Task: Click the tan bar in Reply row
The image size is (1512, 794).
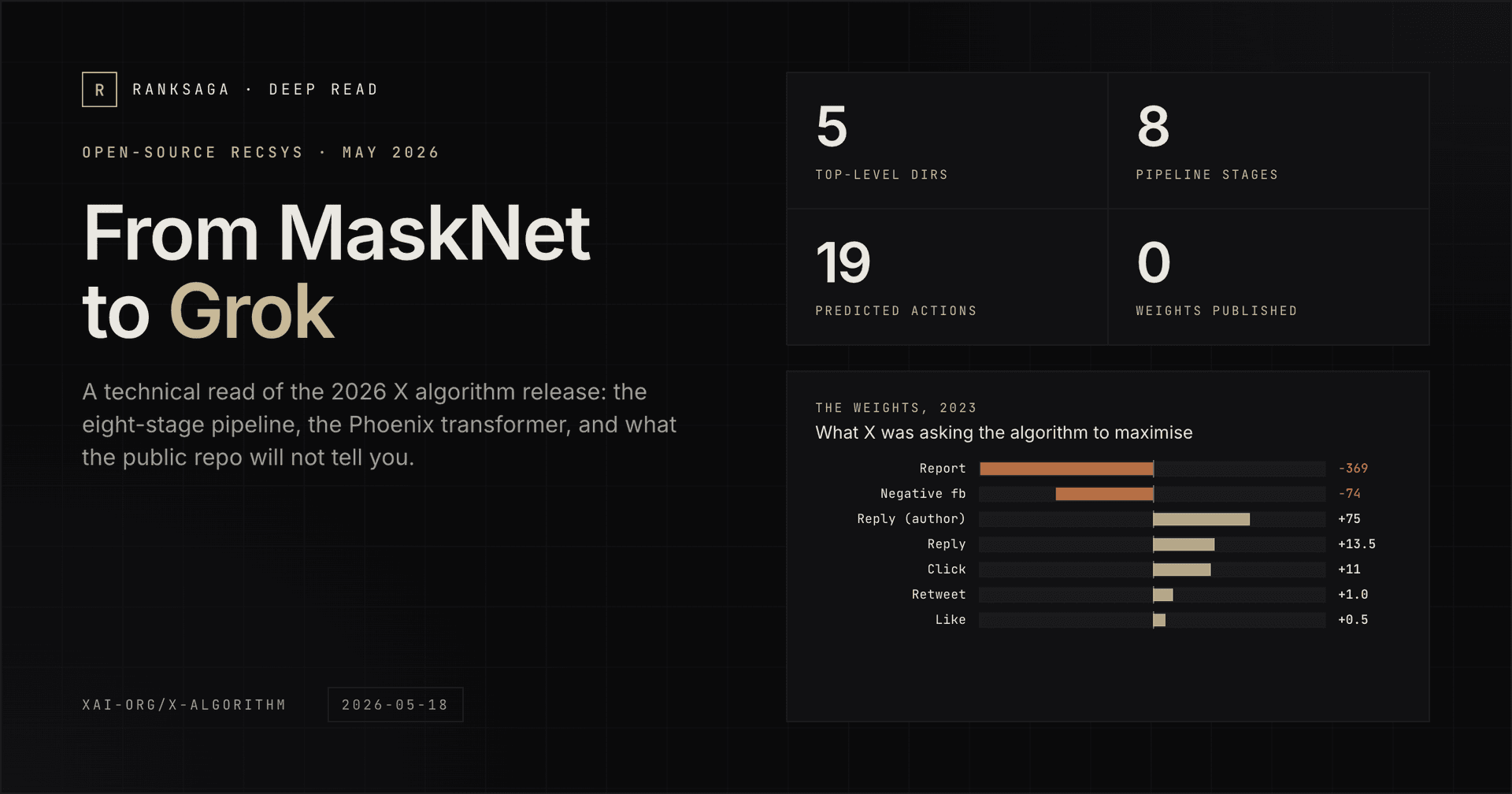Action: [x=1184, y=544]
